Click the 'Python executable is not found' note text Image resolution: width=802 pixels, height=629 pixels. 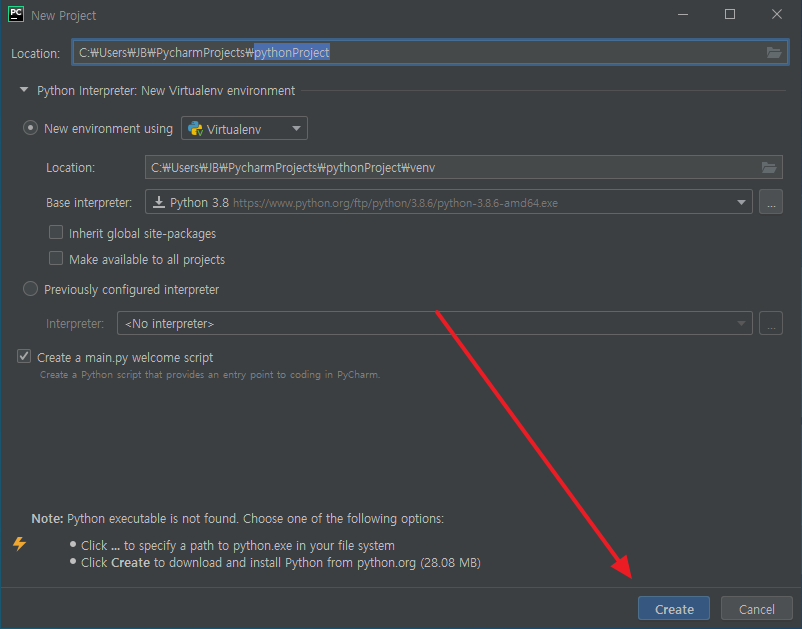(238, 519)
